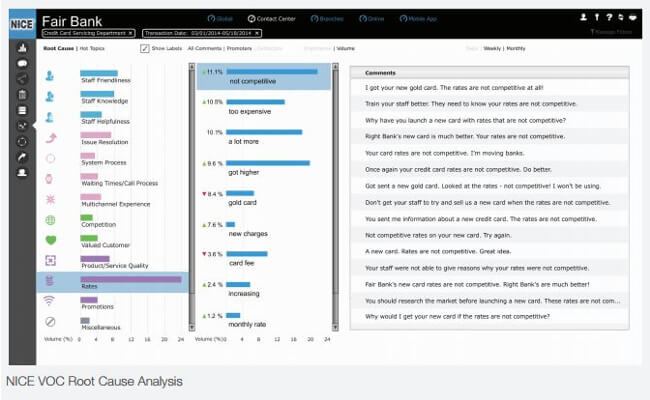
Task: Click the Miscellaneous crossed-circle icon
Action: (50, 321)
